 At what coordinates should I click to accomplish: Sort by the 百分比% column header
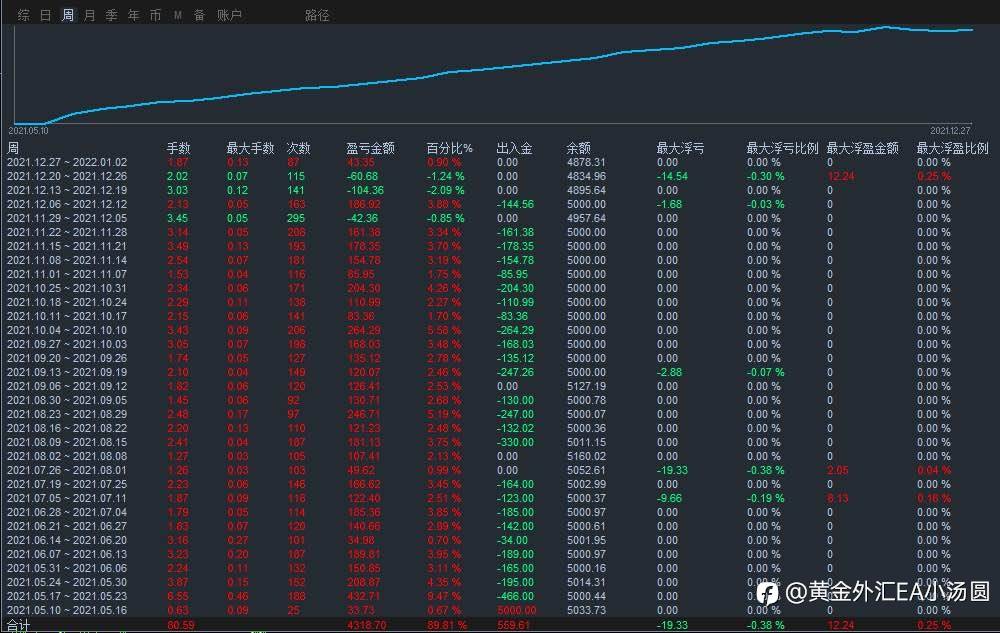click(450, 148)
